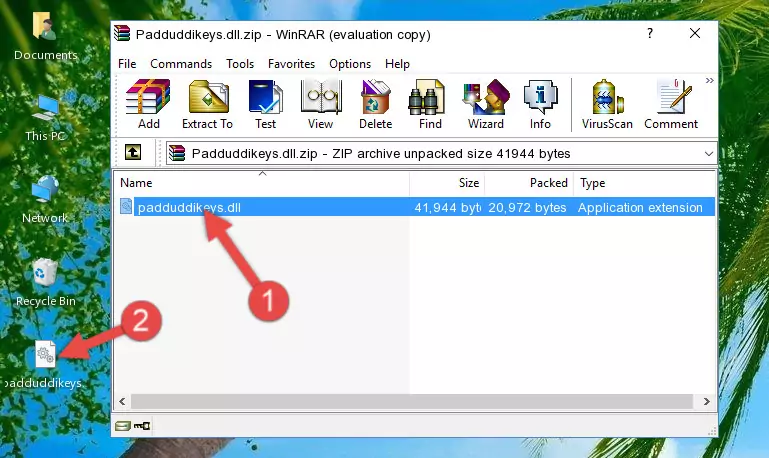769x458 pixels.
Task: Select the Network desktop icon
Action: coord(45,200)
